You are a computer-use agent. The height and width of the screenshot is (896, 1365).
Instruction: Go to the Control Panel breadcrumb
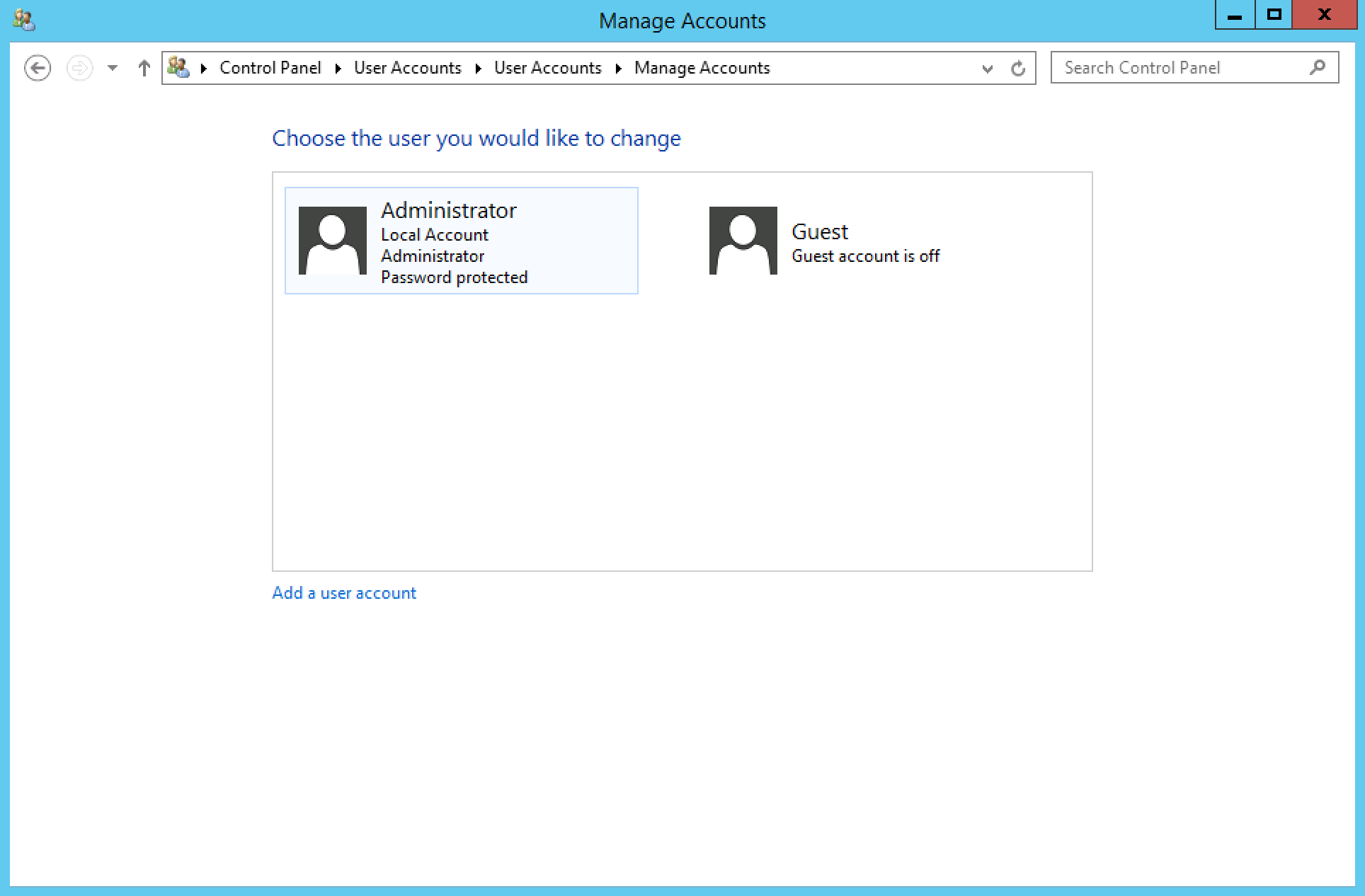pyautogui.click(x=270, y=68)
